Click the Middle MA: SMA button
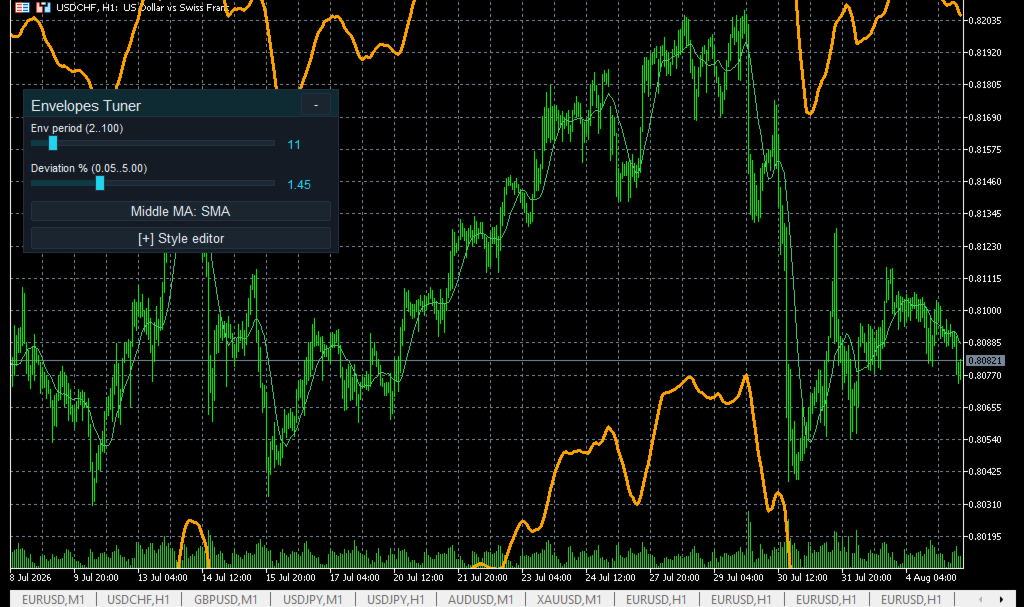The image size is (1024, 607). click(181, 211)
